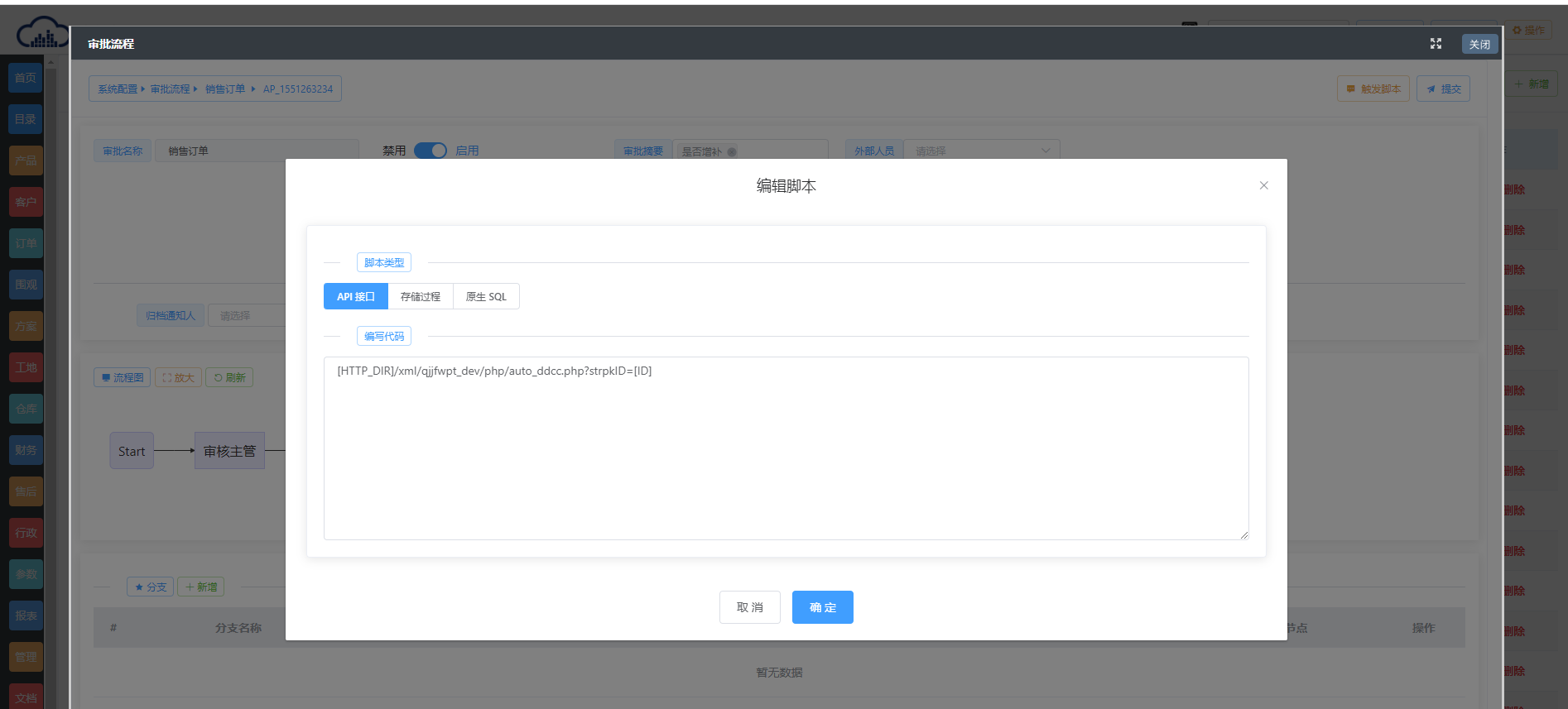Open the 首页 sidebar icon

[26, 78]
